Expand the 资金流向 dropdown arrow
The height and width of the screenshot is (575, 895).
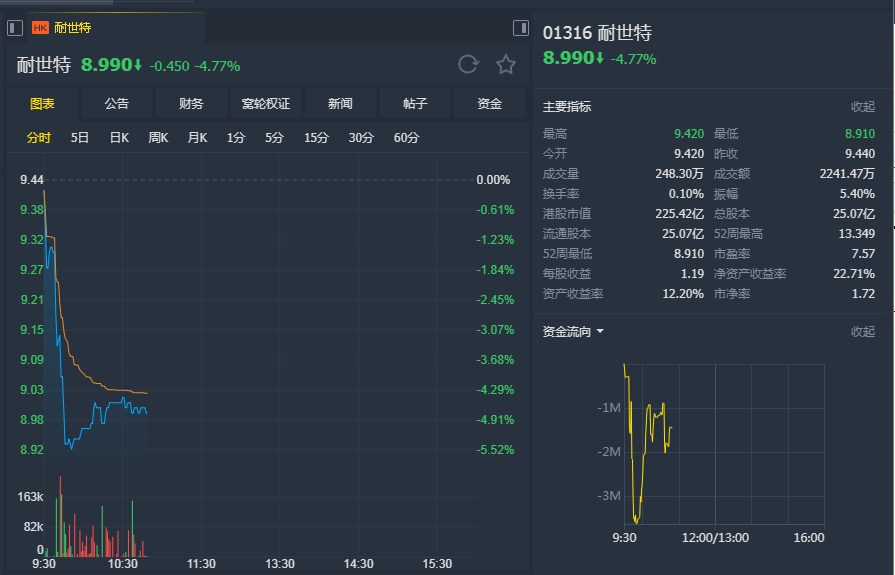click(x=600, y=332)
